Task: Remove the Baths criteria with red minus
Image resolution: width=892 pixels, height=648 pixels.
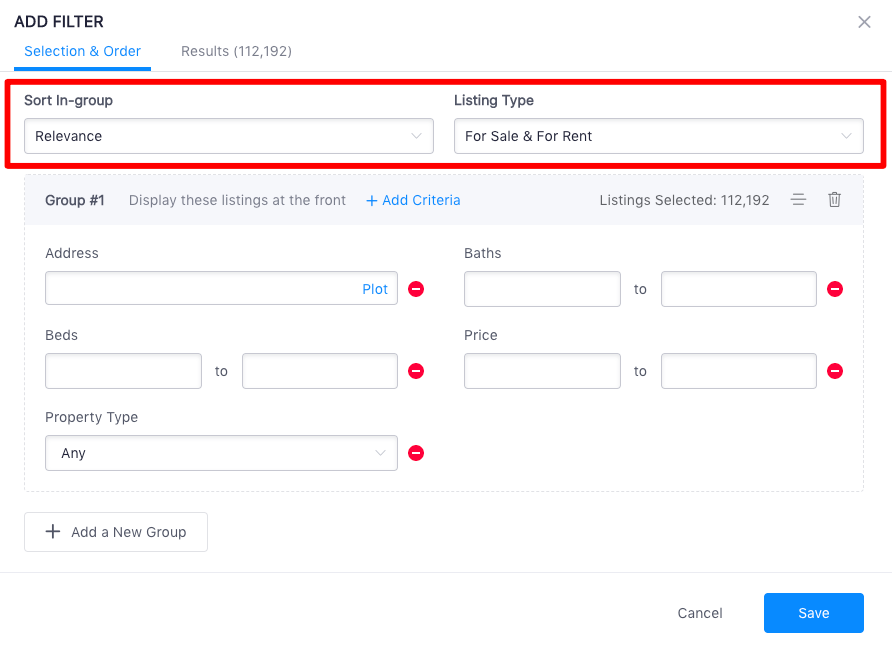Action: [x=835, y=289]
